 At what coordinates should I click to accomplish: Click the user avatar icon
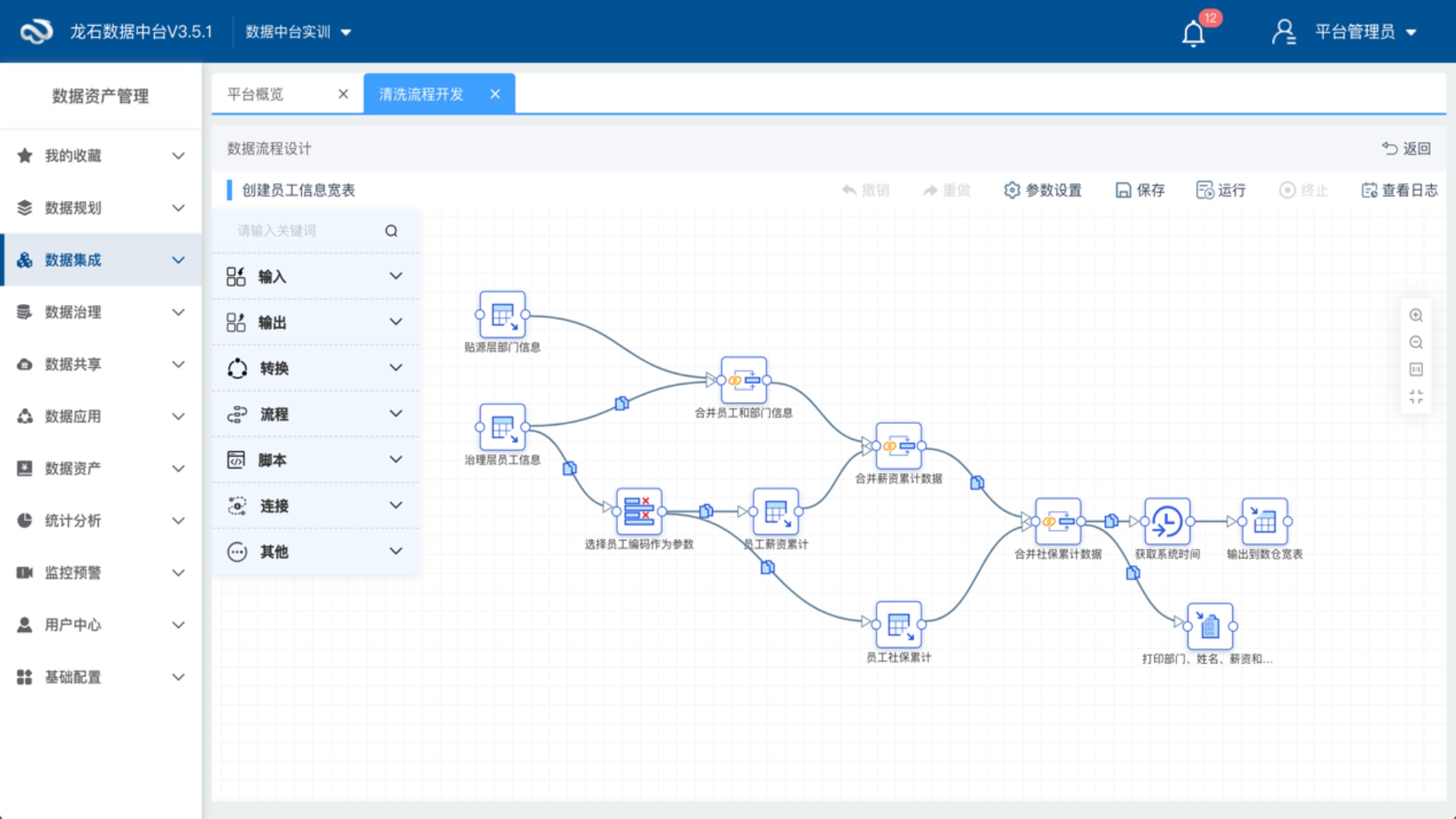click(x=1283, y=32)
